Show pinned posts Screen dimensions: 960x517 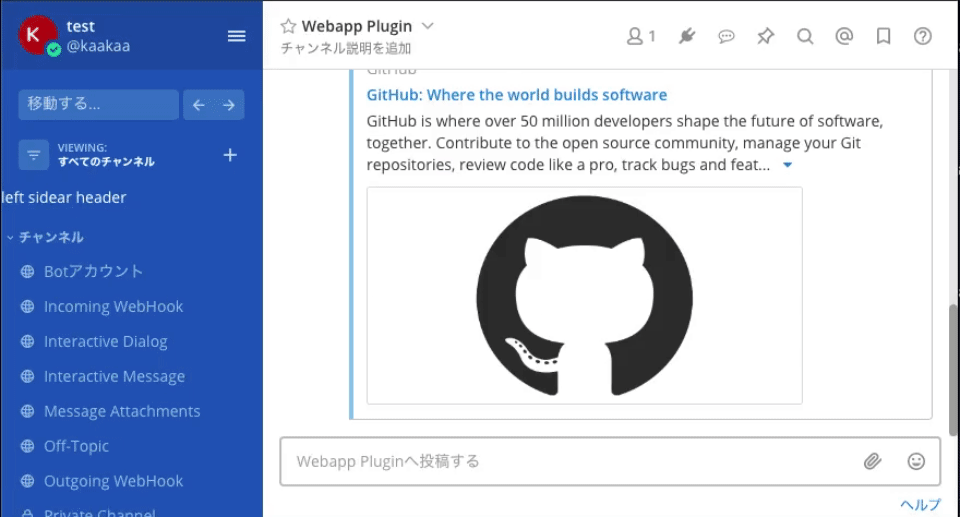click(765, 37)
